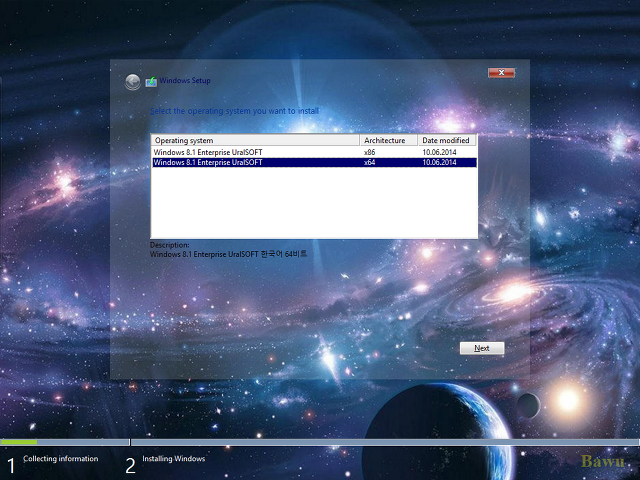Click the 10.06.2014 date in x86 row
640x480 pixels.
click(x=440, y=152)
